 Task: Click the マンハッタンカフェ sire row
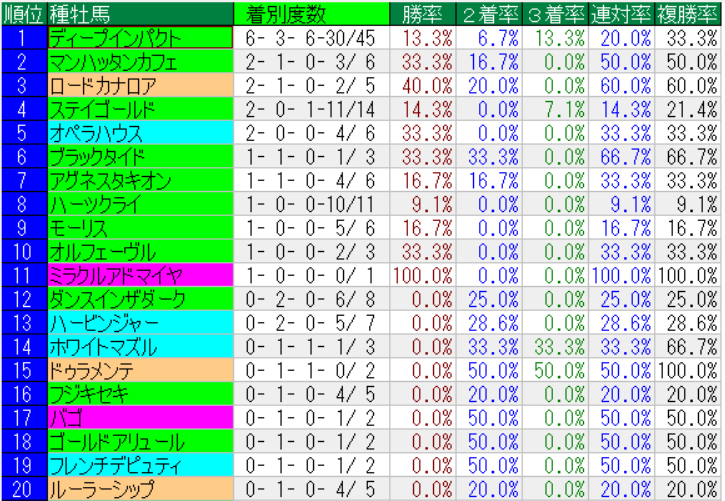140,61
